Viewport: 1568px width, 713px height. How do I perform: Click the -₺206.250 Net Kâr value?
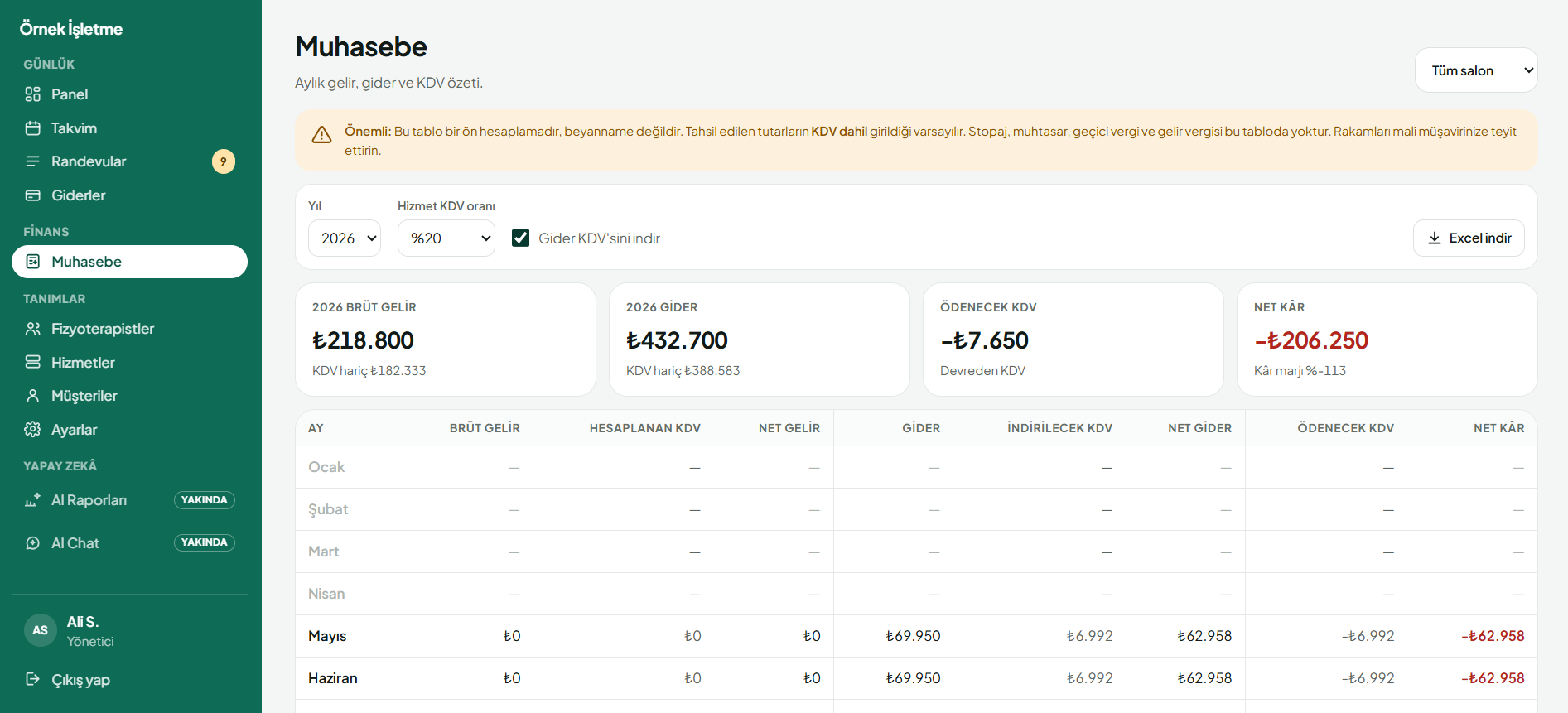[1311, 340]
